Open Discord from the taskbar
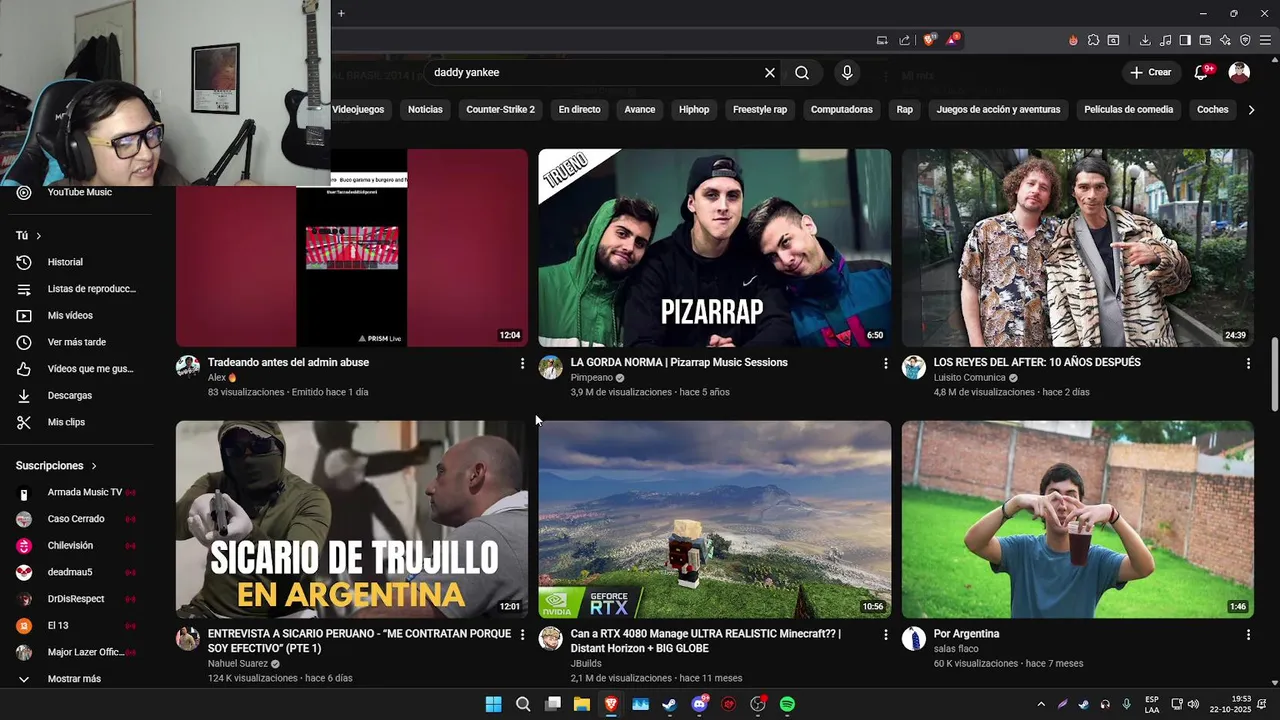 click(x=699, y=704)
